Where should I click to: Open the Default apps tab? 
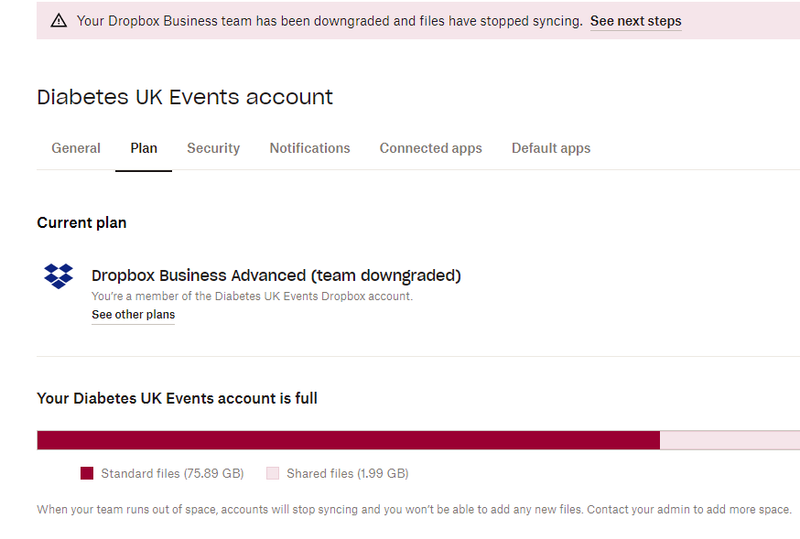(551, 148)
